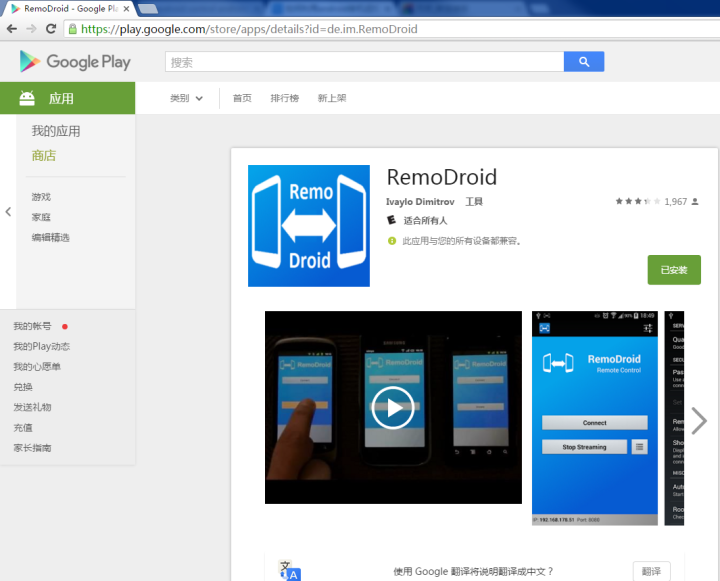Click the browser back arrow
720x581 pixels.
click(12, 29)
